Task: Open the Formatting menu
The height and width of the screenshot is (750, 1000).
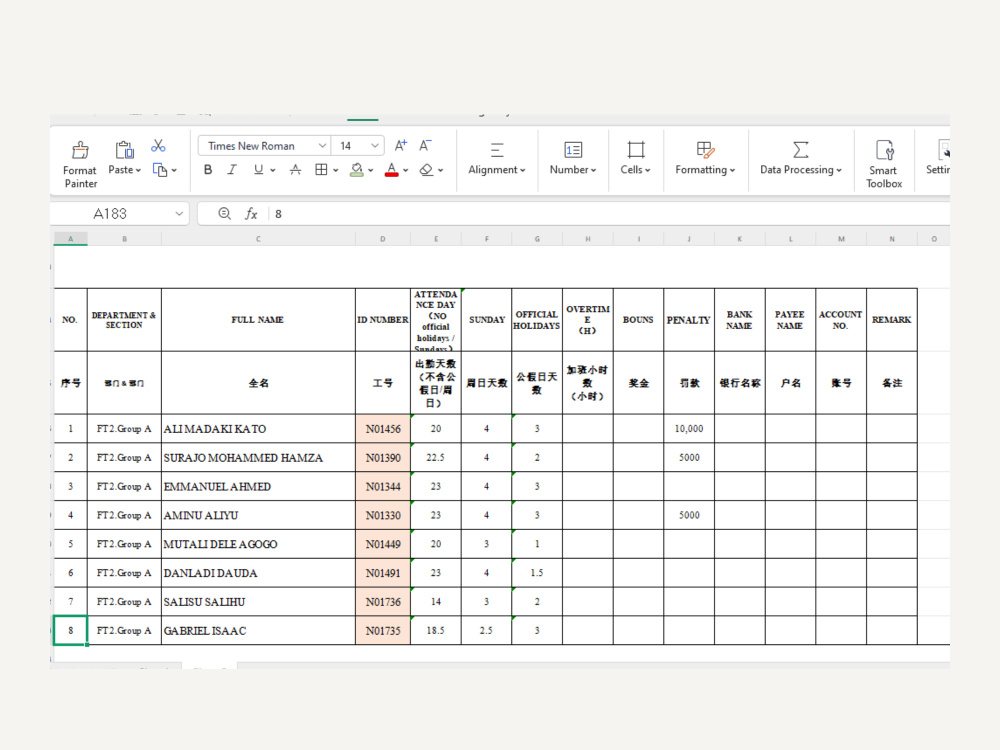Action: (x=705, y=158)
